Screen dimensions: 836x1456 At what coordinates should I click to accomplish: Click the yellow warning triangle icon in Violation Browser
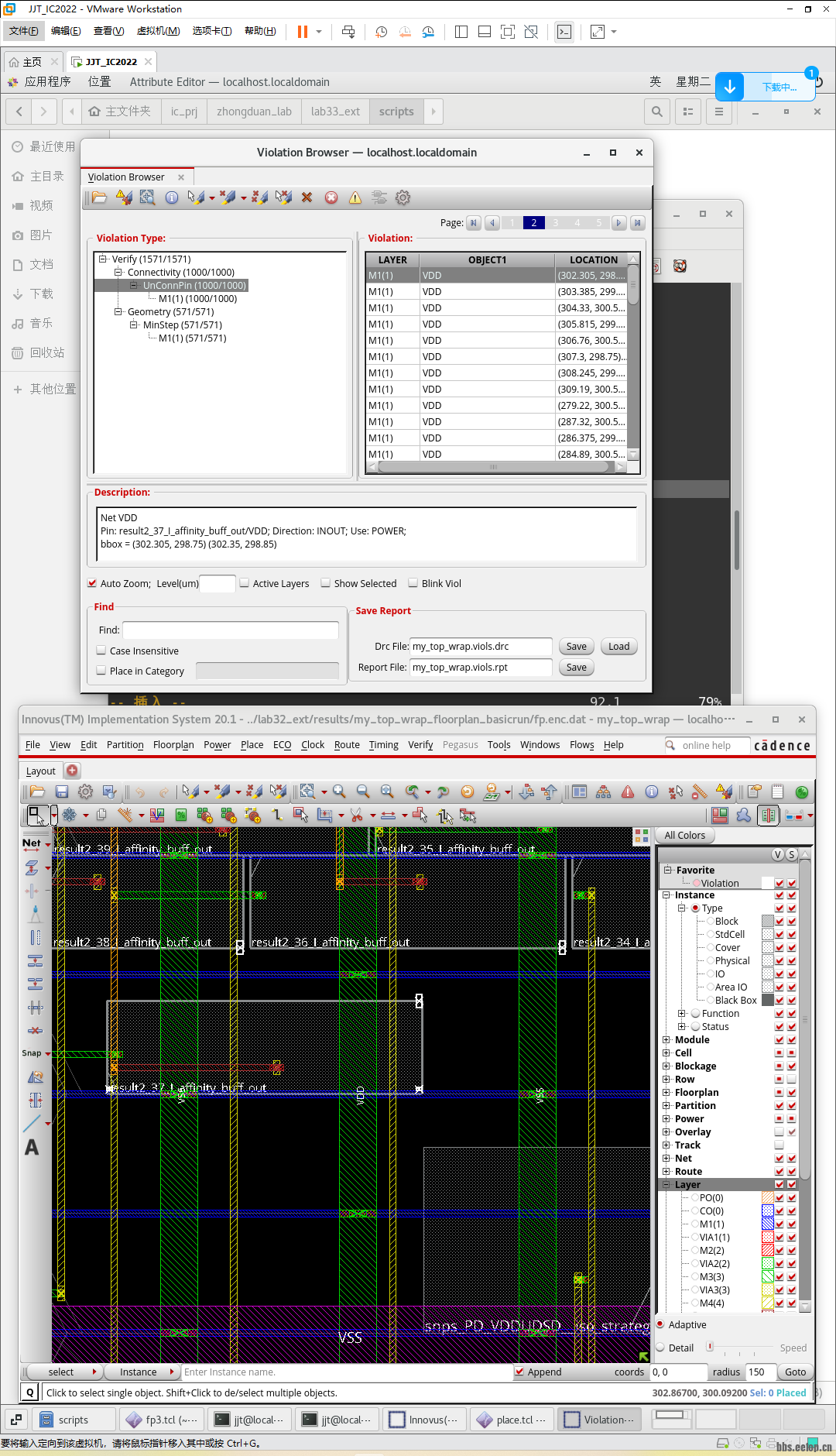[355, 197]
